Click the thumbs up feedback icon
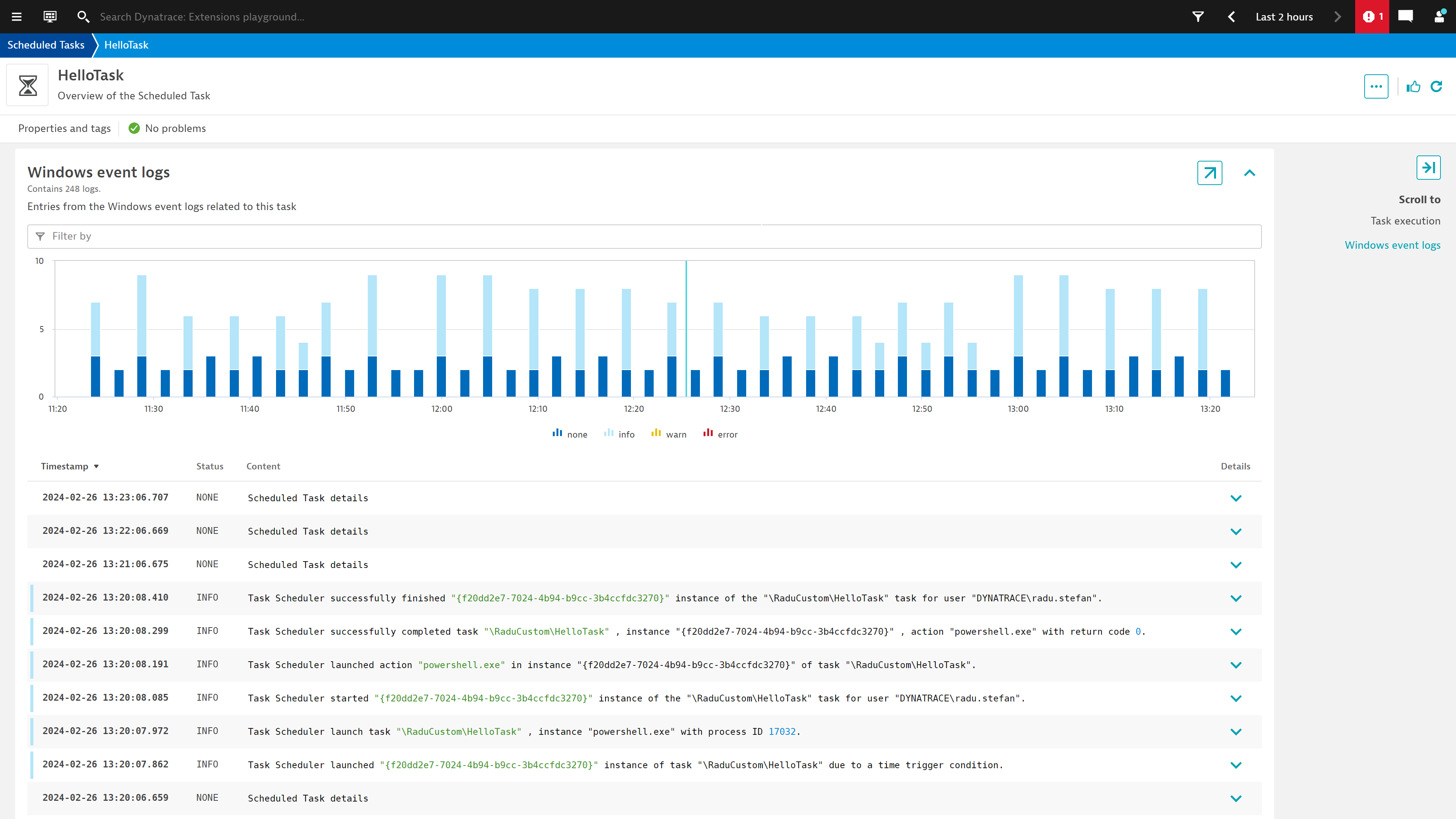This screenshot has width=1456, height=819. (1413, 86)
